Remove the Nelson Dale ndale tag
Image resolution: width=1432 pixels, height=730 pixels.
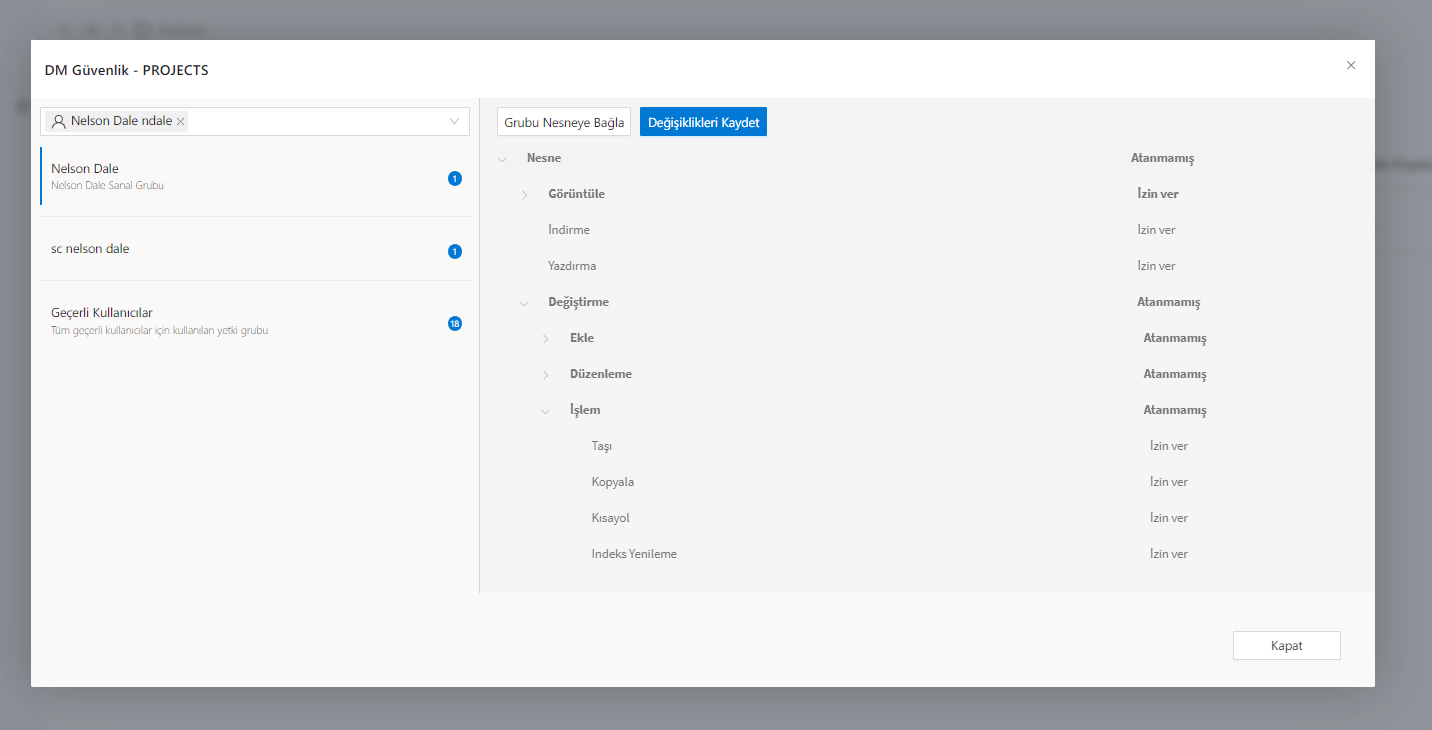tap(180, 121)
